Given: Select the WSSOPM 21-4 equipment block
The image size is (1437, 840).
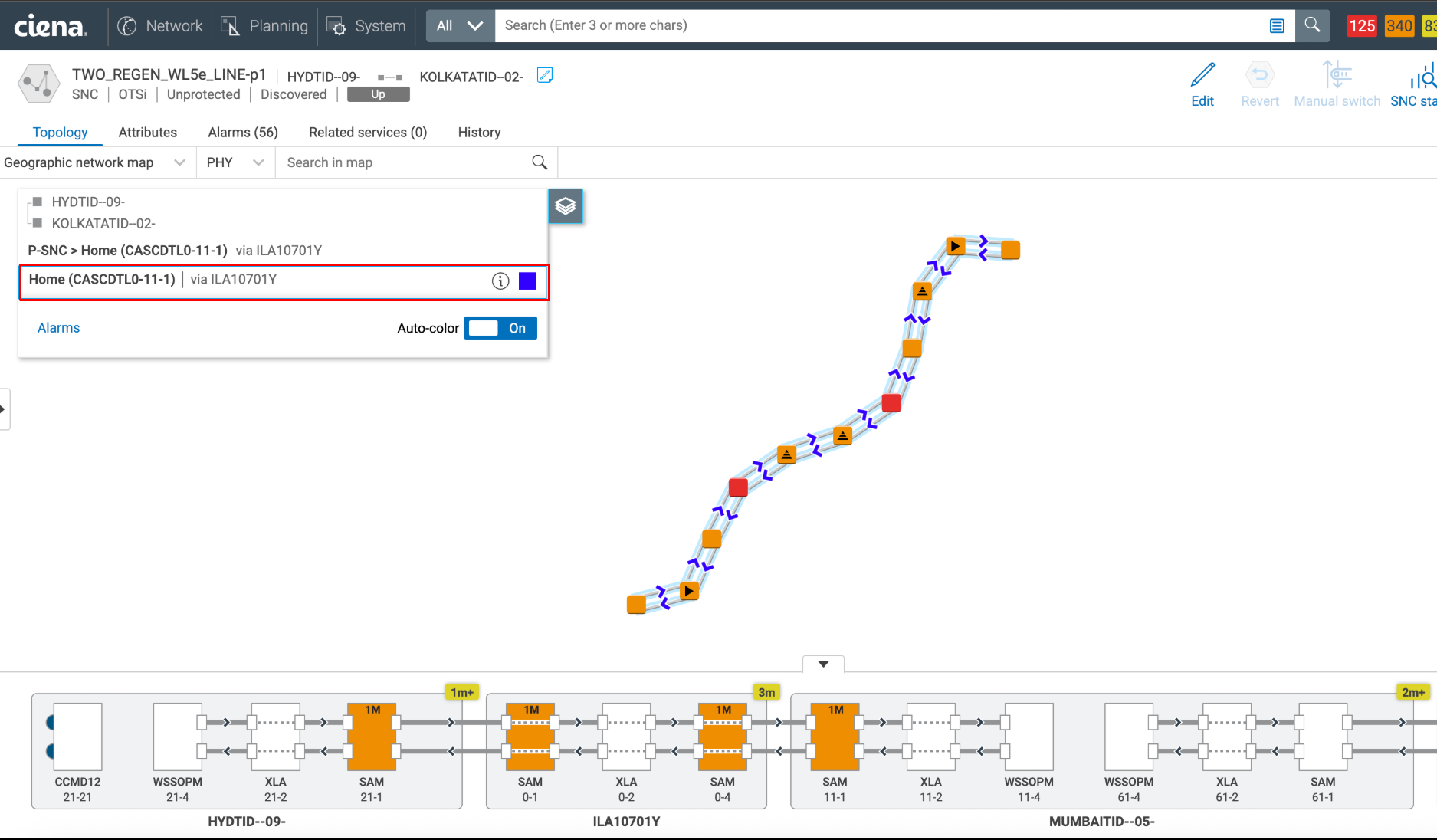Looking at the screenshot, I should (178, 737).
